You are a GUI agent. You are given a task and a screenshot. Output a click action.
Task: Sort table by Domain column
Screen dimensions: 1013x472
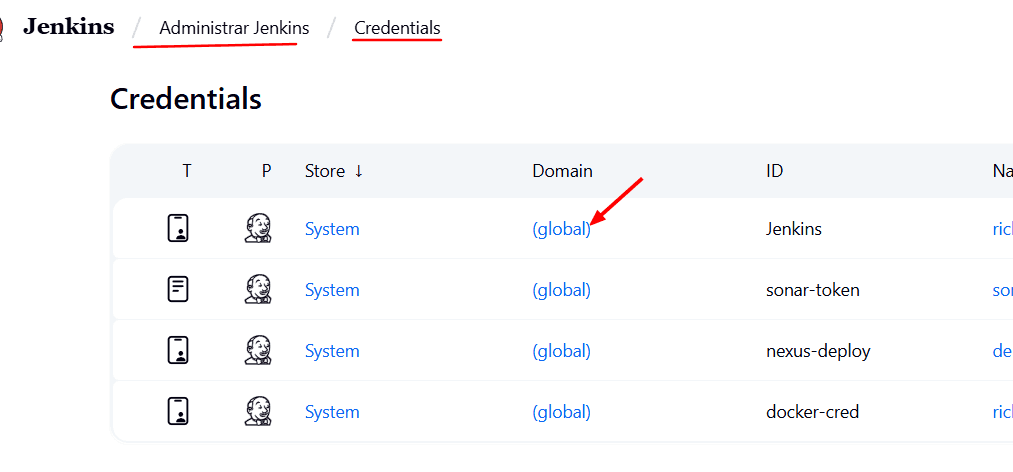pos(562,171)
